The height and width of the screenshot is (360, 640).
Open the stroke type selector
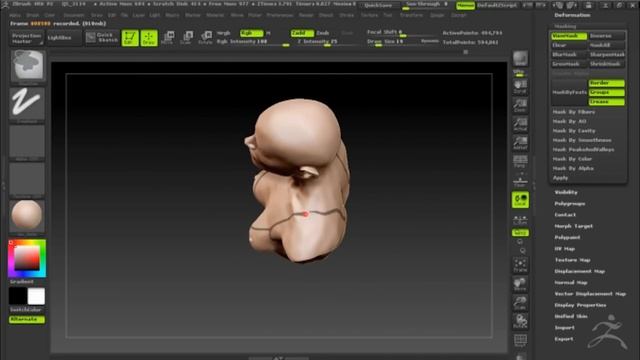pos(27,104)
